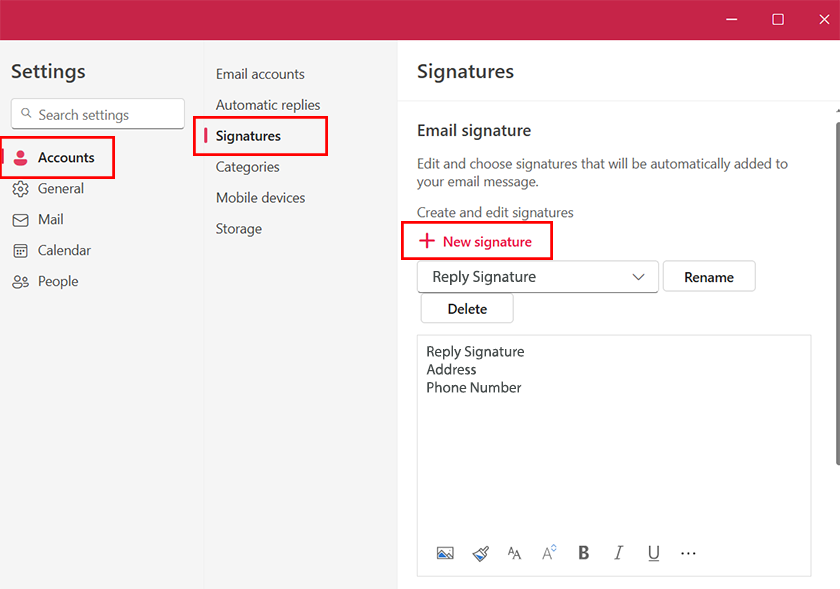This screenshot has height=589, width=840.
Task: Rename the selected signature
Action: [708, 277]
